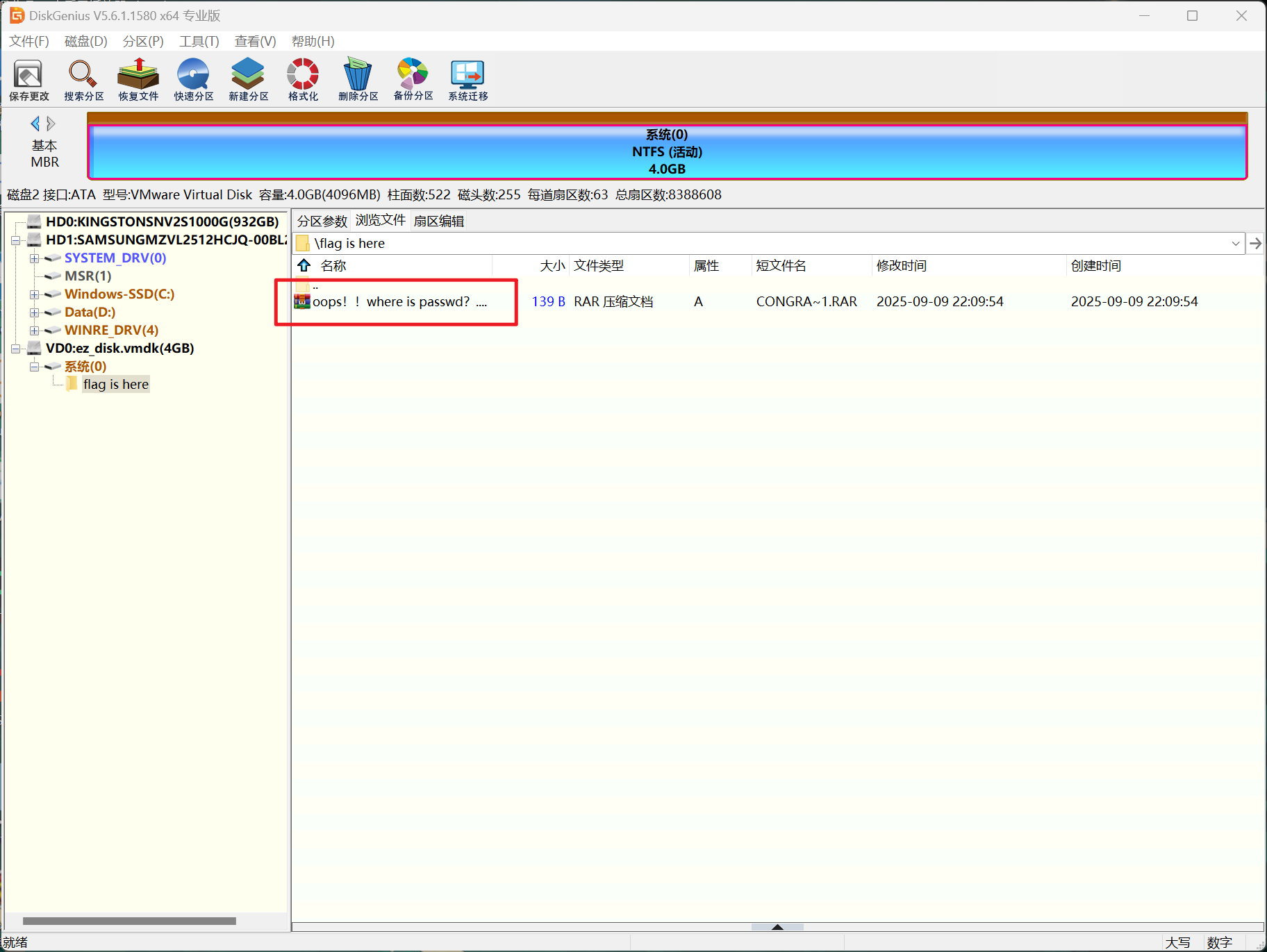The width and height of the screenshot is (1267, 952).
Task: Open the Format (格式化) tool
Action: click(x=303, y=79)
